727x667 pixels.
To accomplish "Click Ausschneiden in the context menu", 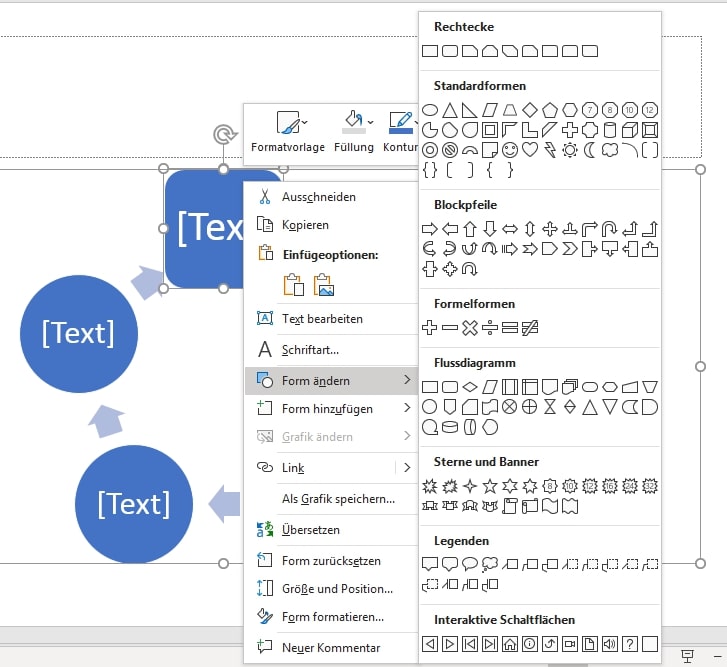I will [x=318, y=197].
